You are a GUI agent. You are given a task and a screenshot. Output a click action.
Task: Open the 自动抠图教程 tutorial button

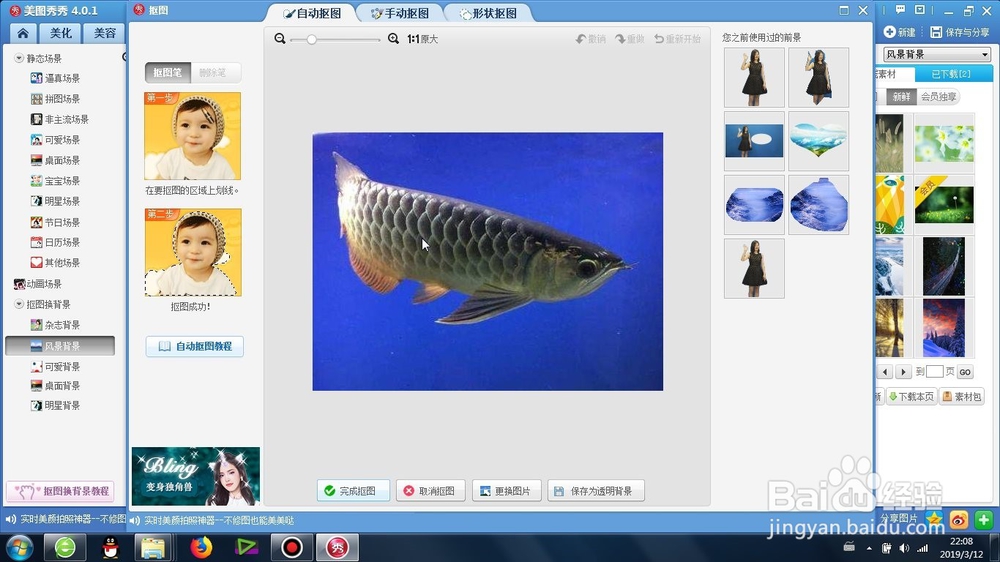tap(195, 346)
